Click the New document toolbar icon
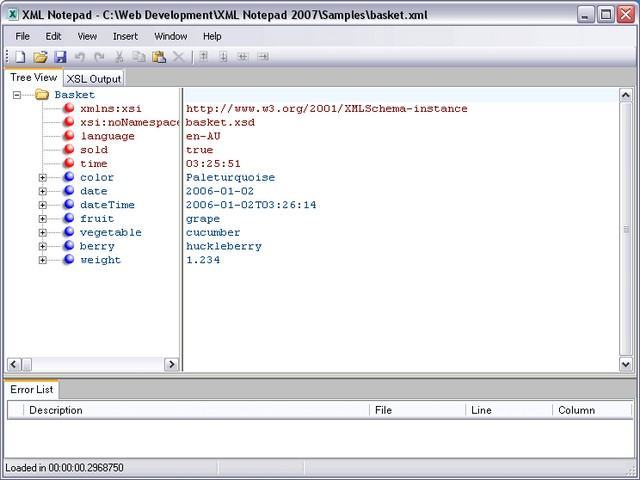Screen dimensions: 640x480 click(x=20, y=57)
